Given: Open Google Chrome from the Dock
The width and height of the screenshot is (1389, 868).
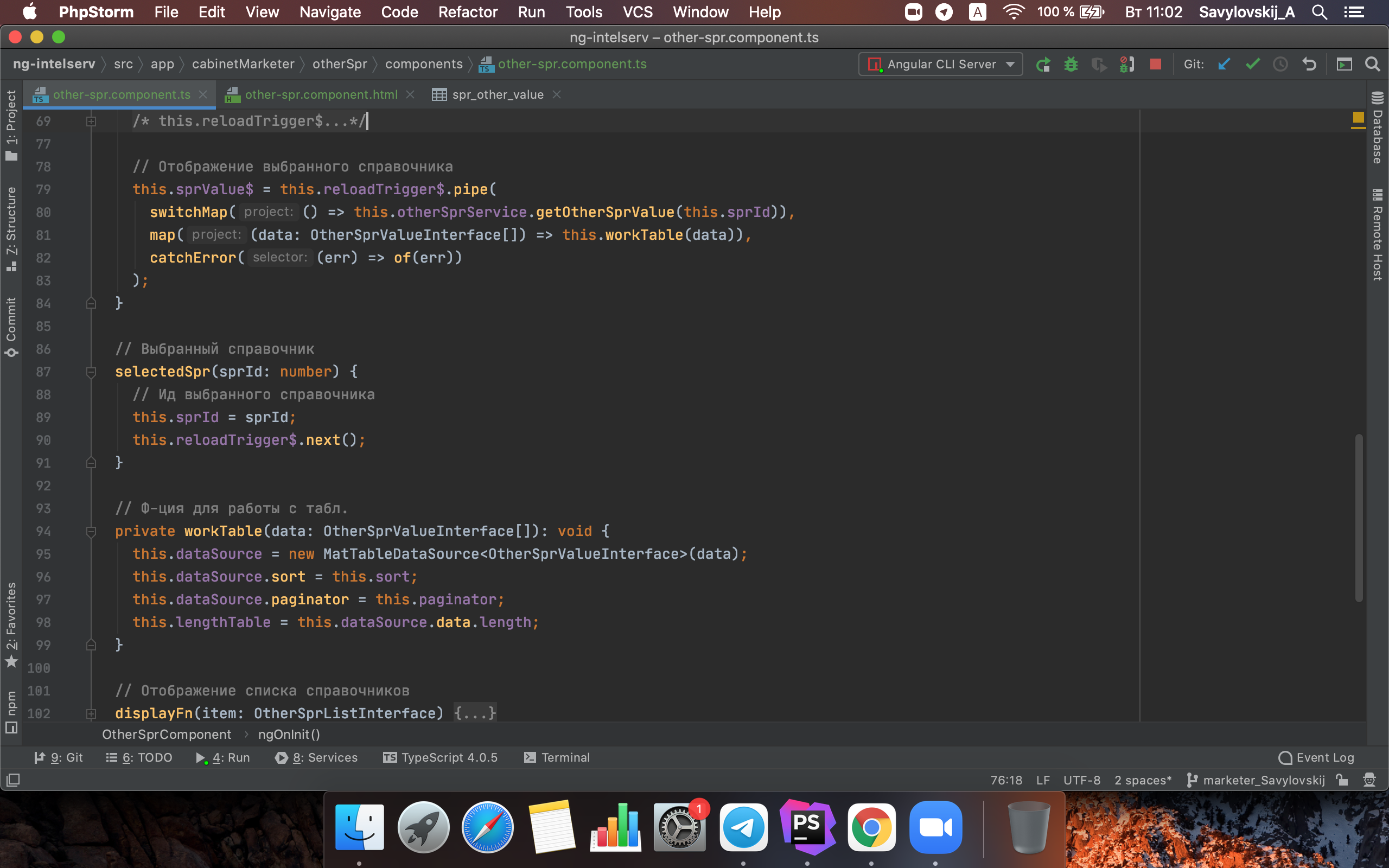Looking at the screenshot, I should pos(871,827).
